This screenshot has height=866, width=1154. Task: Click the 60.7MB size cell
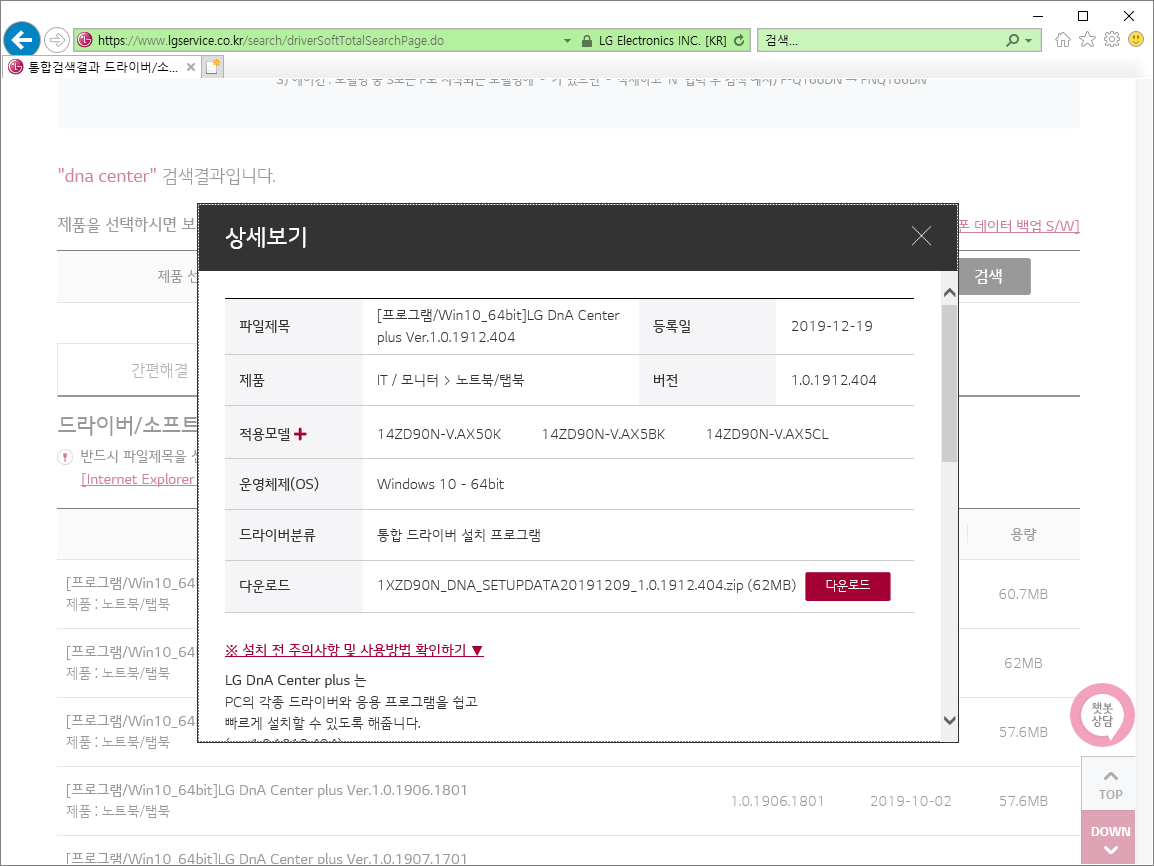(x=1023, y=594)
